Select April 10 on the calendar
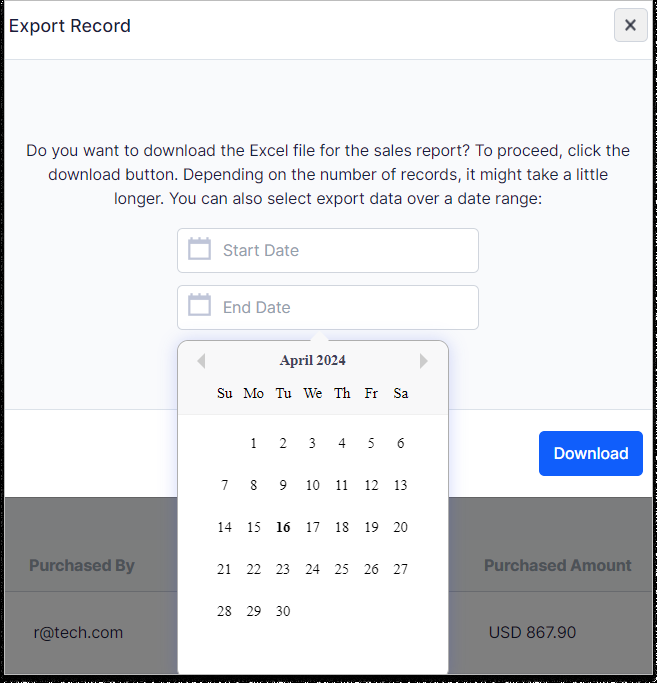657x683 pixels. pyautogui.click(x=312, y=485)
